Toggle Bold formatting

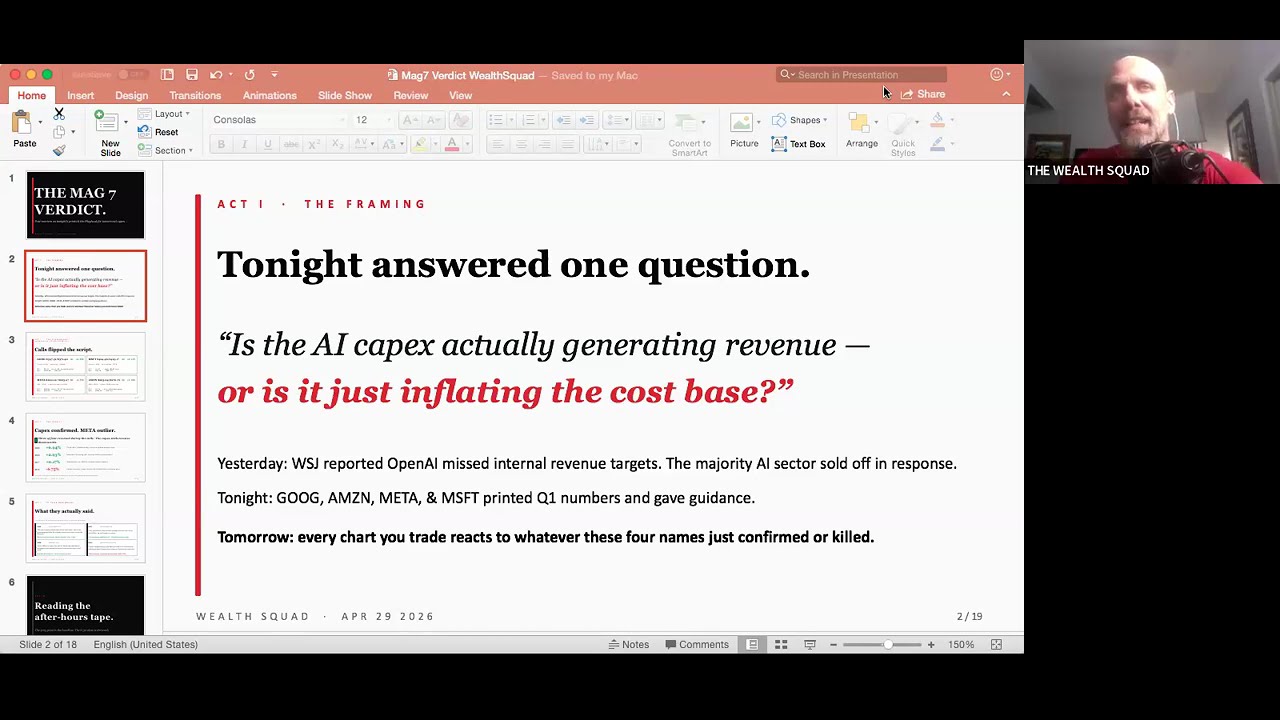pyautogui.click(x=221, y=144)
